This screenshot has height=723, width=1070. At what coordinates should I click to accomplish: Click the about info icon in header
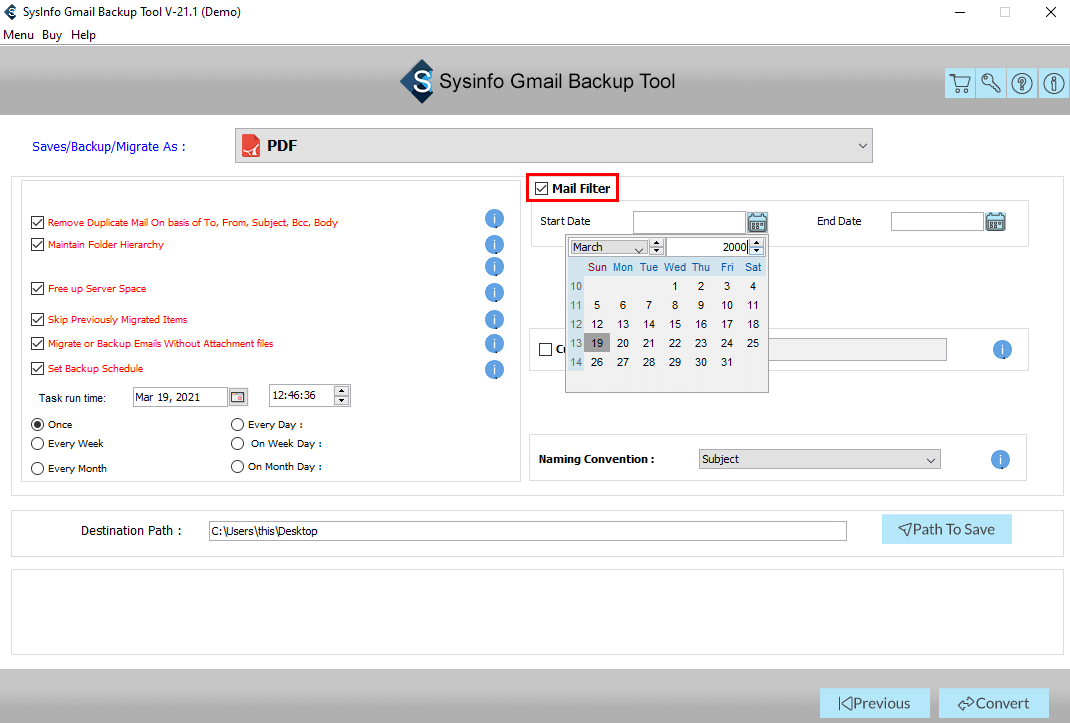(1053, 83)
